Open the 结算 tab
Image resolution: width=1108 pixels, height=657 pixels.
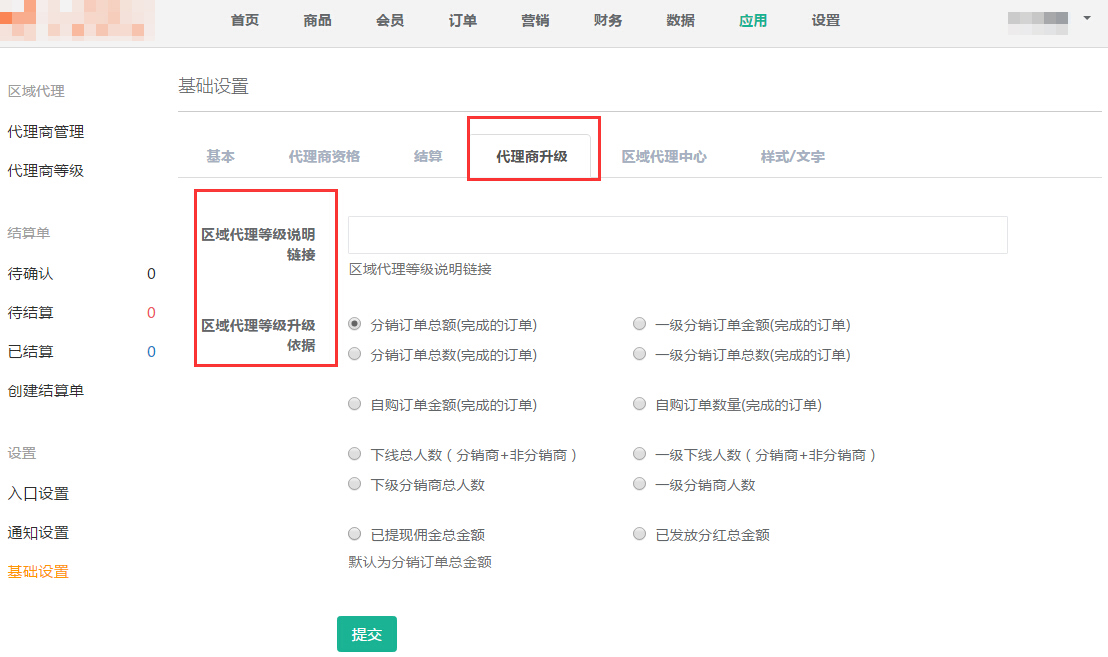tap(428, 156)
